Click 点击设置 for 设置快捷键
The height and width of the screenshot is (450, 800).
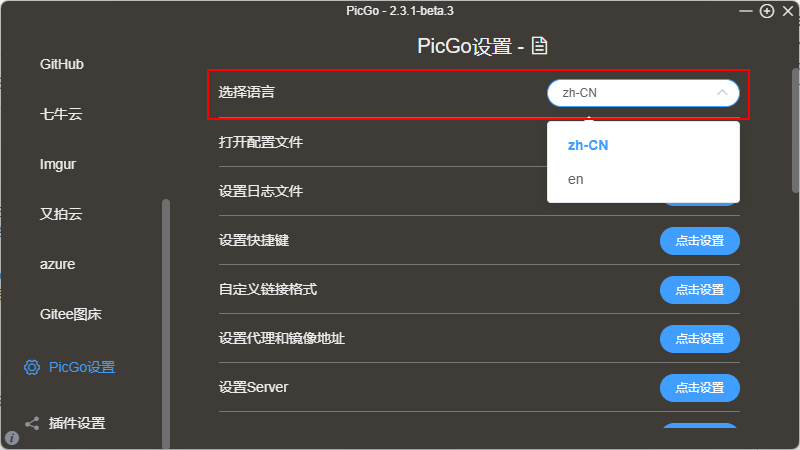pyautogui.click(x=699, y=241)
